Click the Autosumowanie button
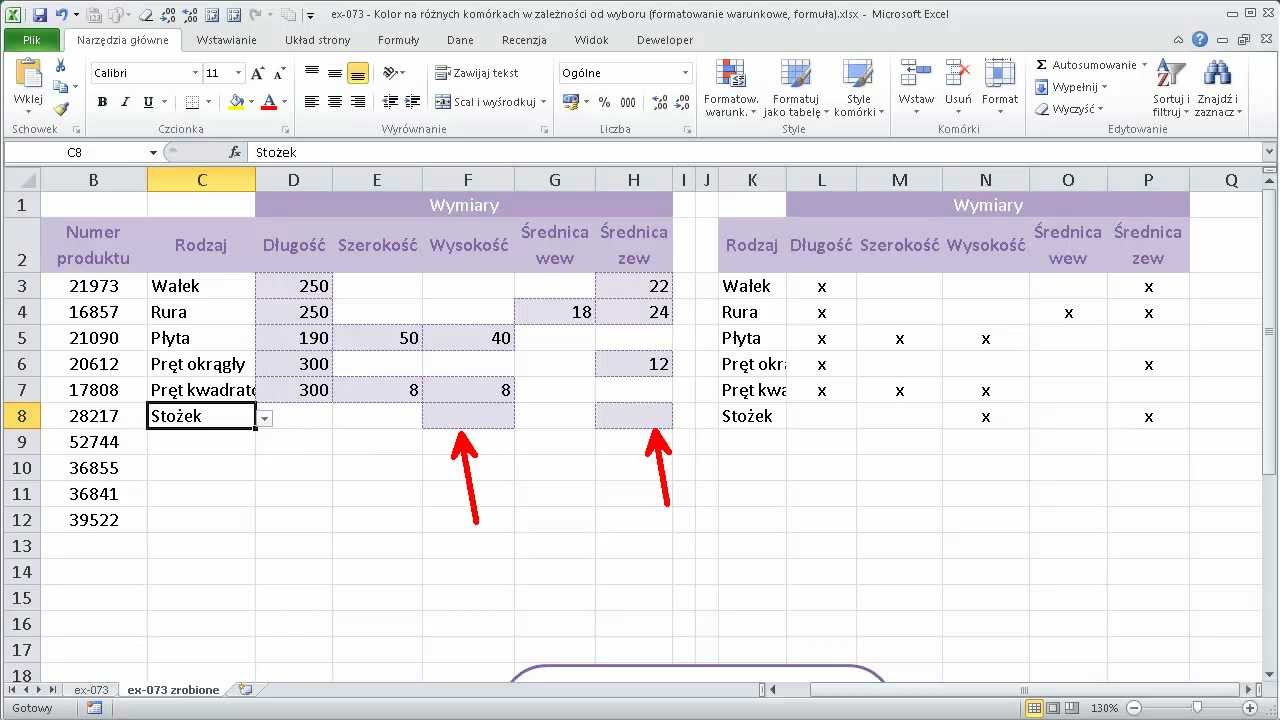 click(1091, 65)
